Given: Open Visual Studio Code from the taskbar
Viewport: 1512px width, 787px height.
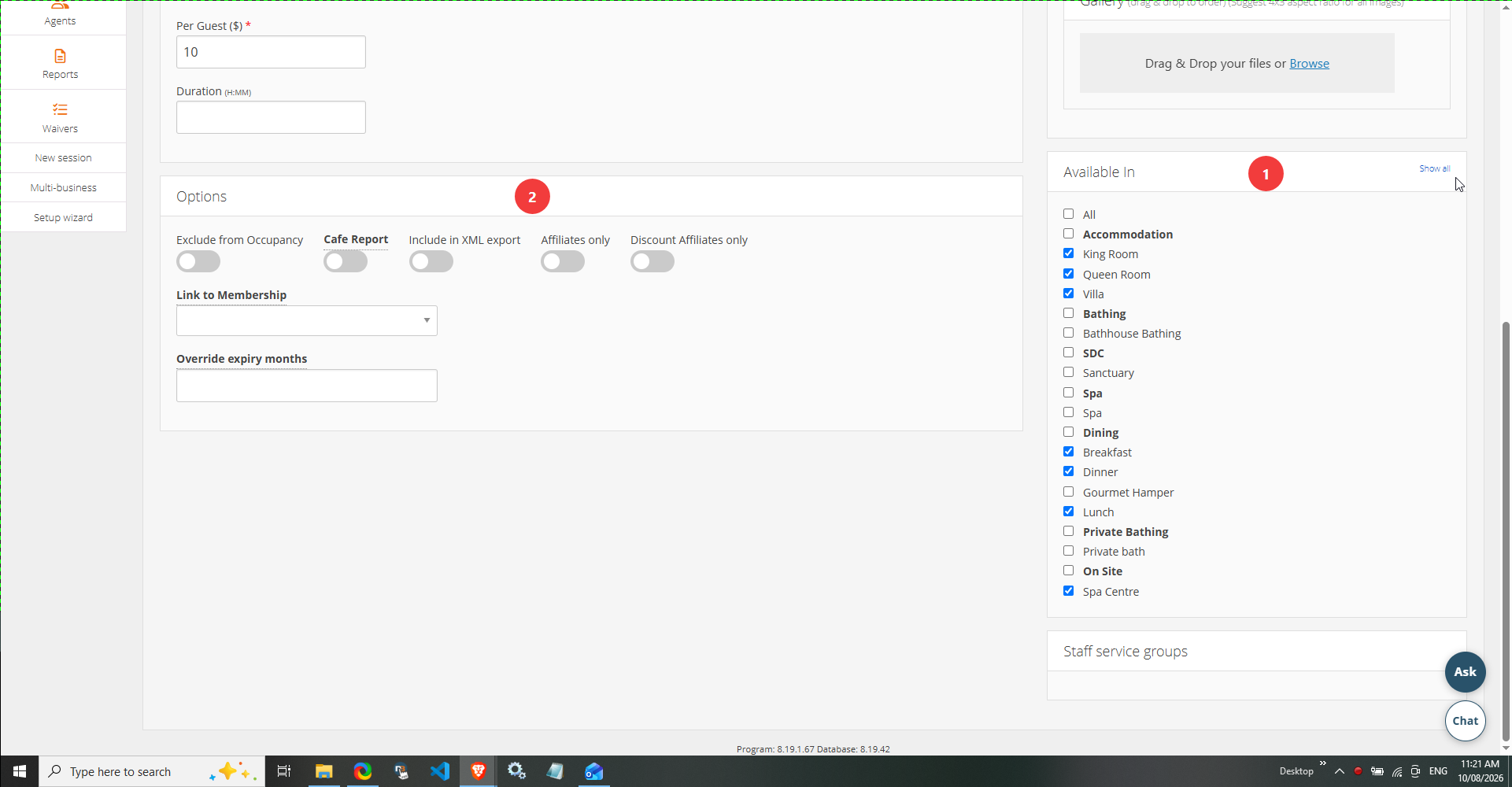Looking at the screenshot, I should tap(440, 771).
